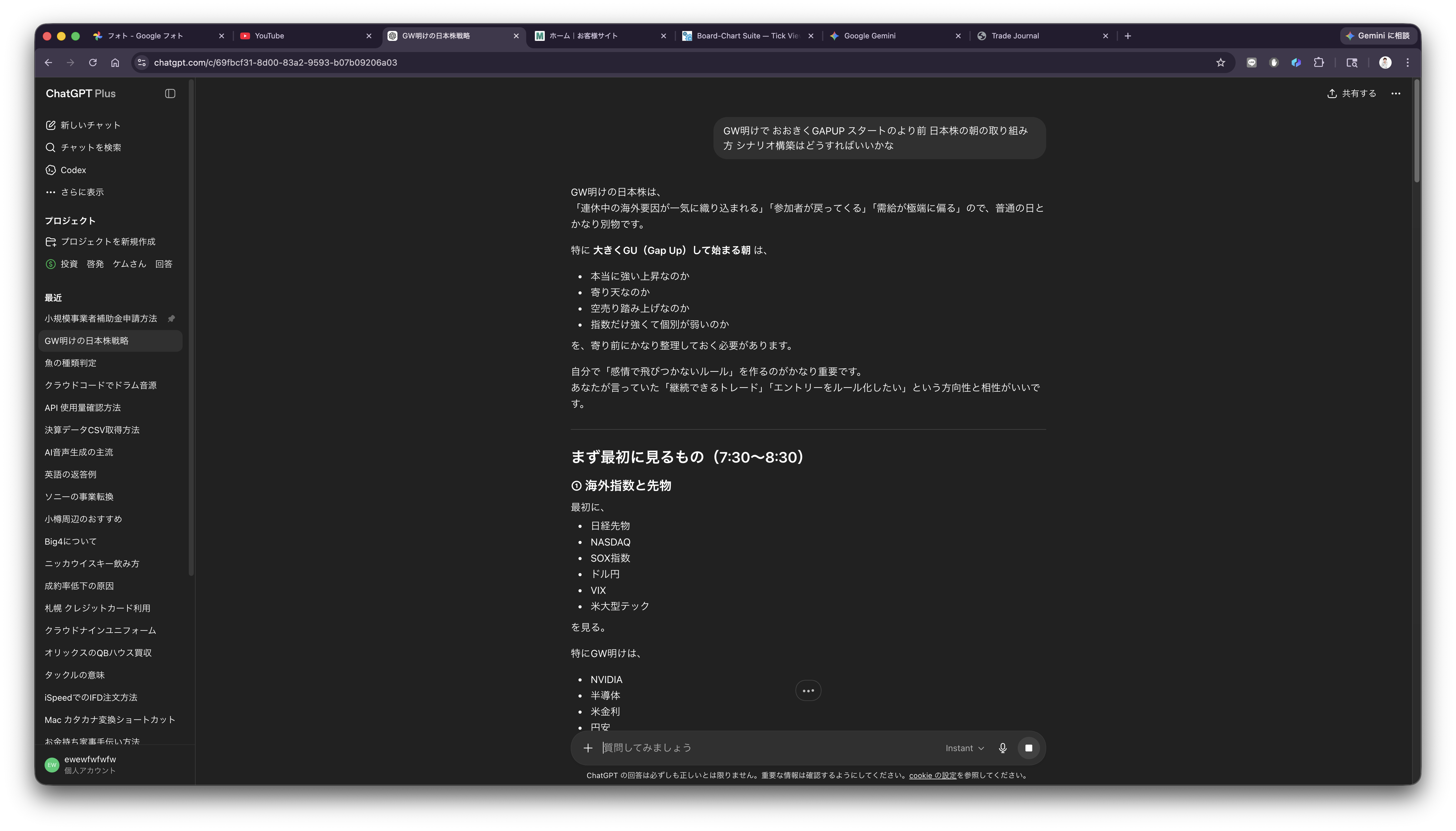Open the 決算データCSV取得方法 chat
Image resolution: width=1456 pixels, height=831 pixels.
pyautogui.click(x=111, y=430)
